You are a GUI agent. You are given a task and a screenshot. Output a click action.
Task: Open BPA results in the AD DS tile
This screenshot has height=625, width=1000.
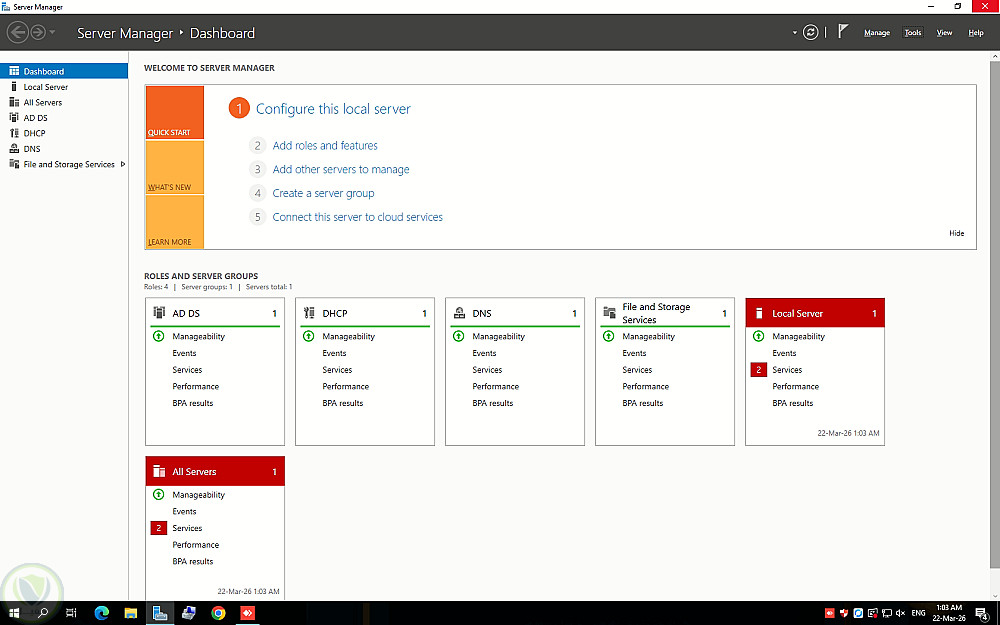(x=193, y=403)
